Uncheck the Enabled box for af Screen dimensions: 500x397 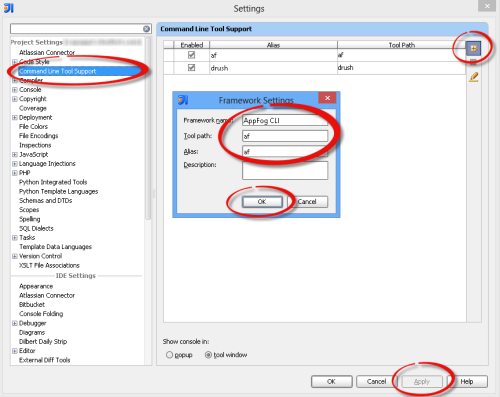click(x=191, y=55)
